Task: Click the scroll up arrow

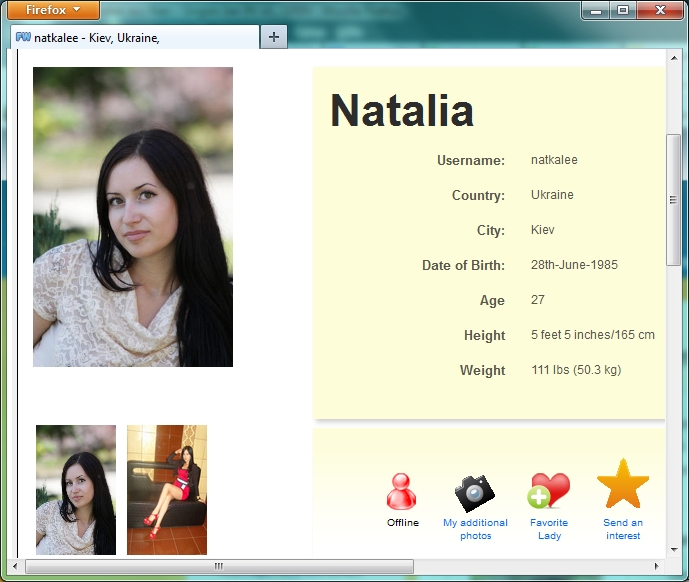Action: pos(674,58)
